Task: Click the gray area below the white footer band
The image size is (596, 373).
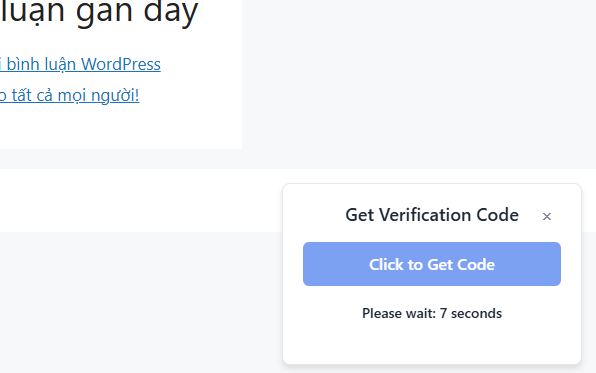Action: [x=141, y=302]
